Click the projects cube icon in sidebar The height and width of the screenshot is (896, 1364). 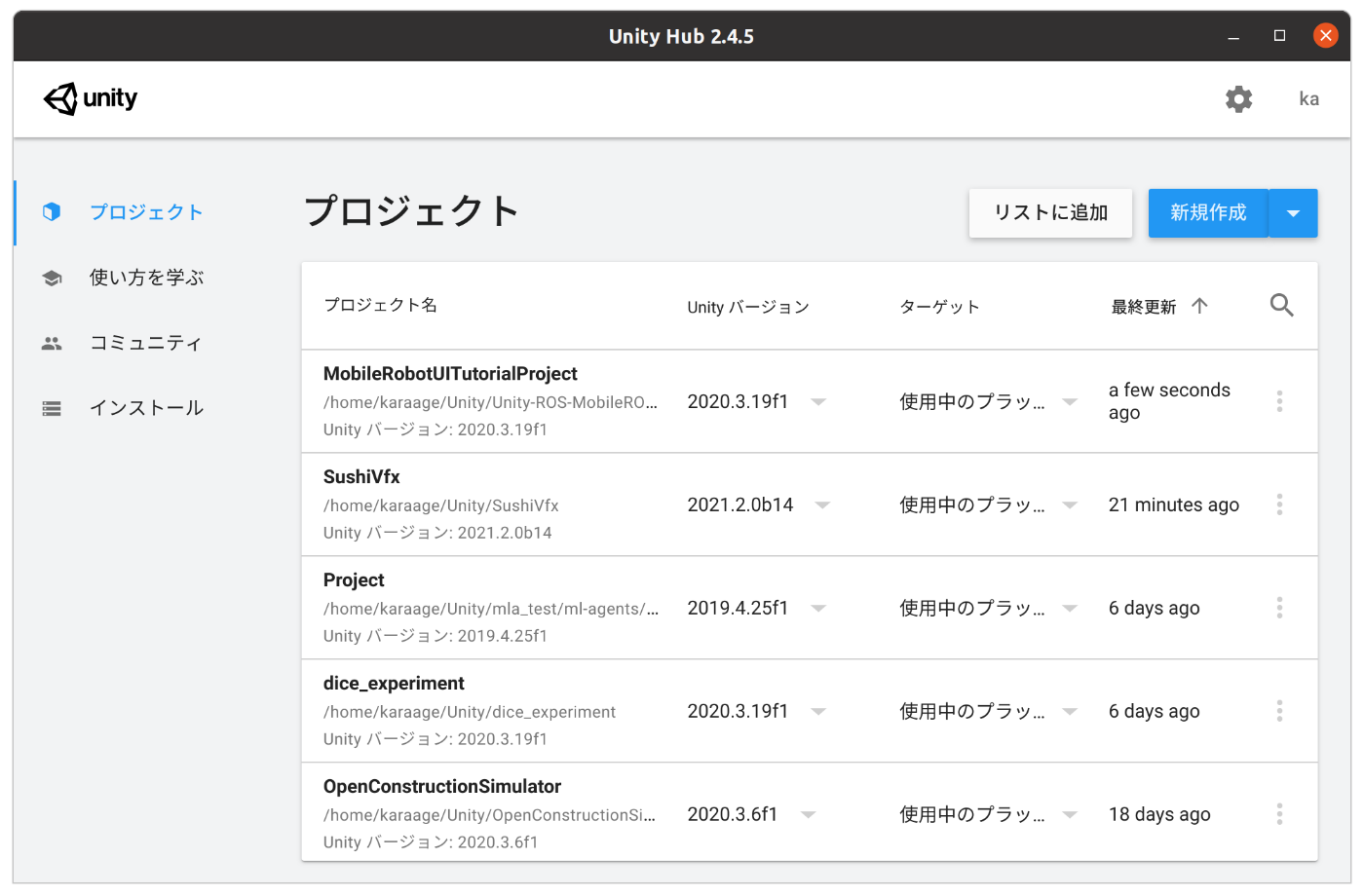[52, 211]
